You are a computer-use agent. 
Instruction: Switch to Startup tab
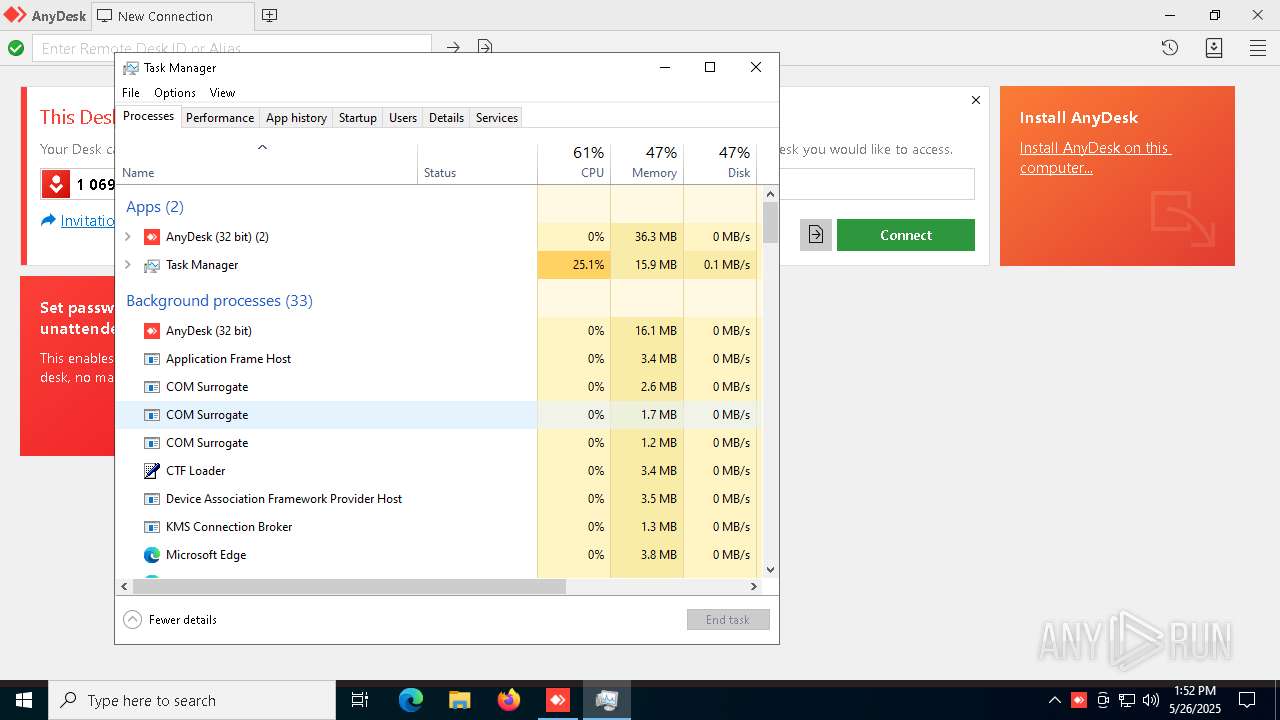pos(357,118)
